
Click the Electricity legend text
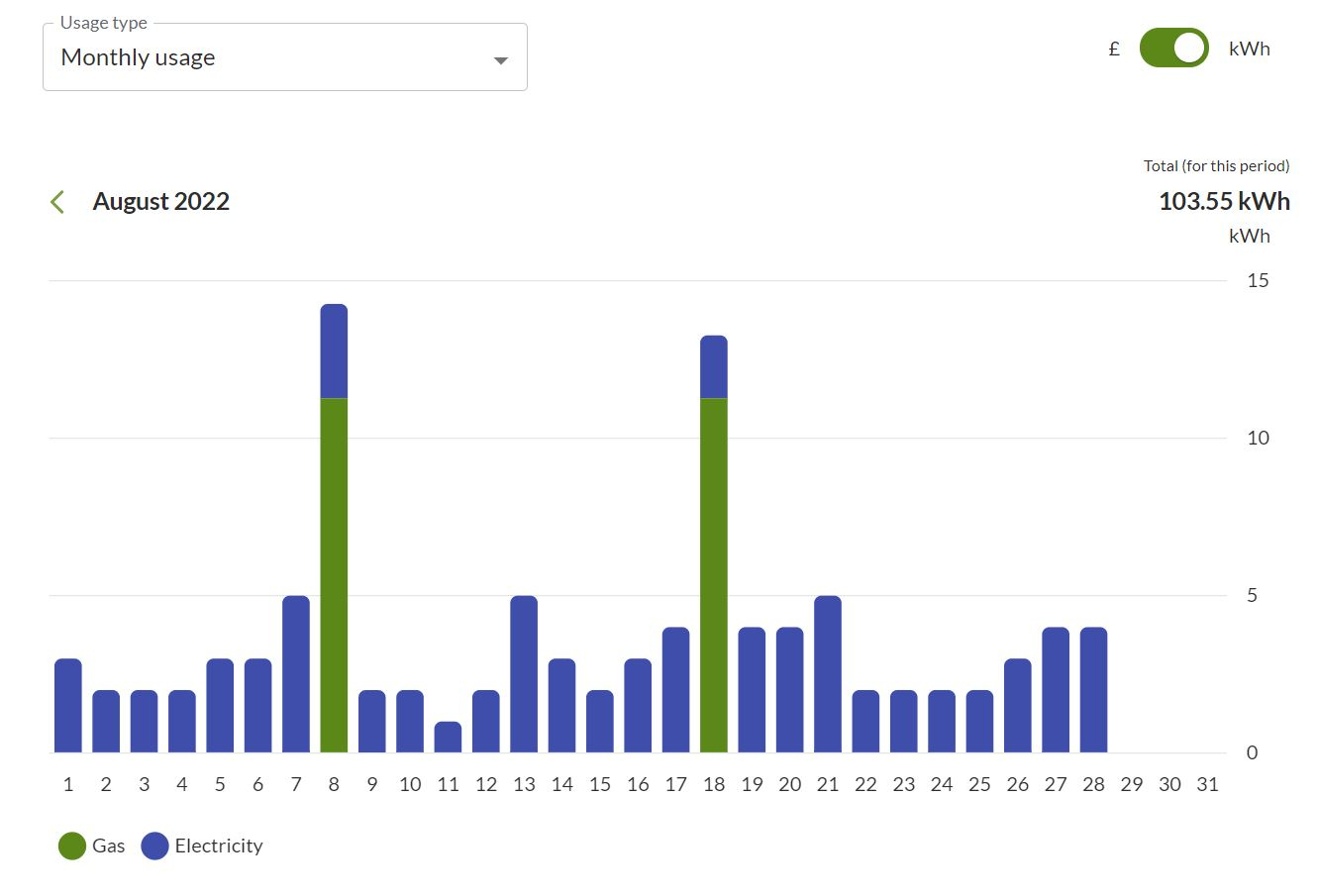(219, 846)
